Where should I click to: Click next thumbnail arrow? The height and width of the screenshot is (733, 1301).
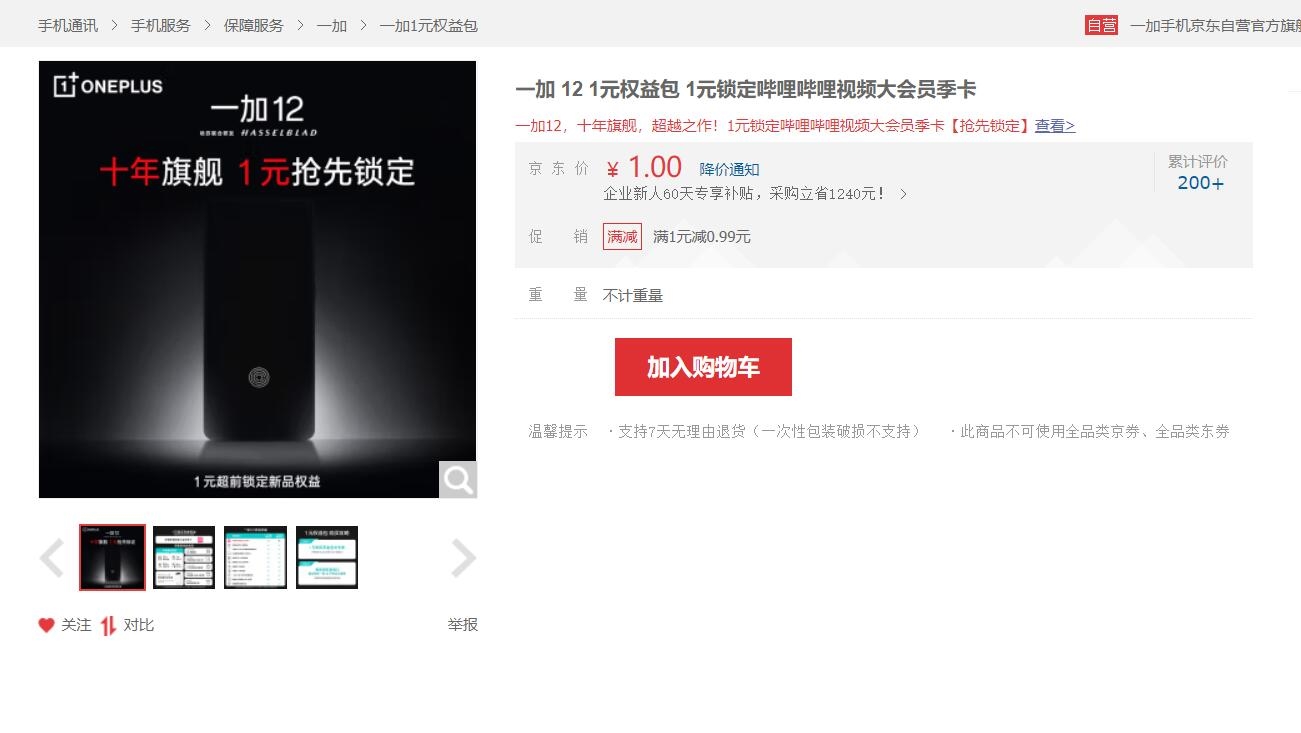coord(463,558)
